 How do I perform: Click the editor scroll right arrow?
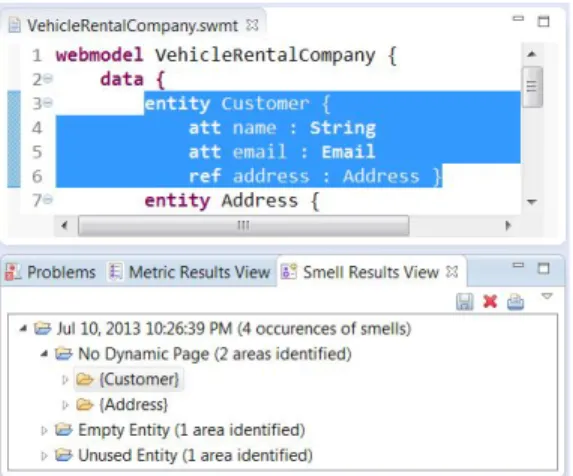[508, 225]
